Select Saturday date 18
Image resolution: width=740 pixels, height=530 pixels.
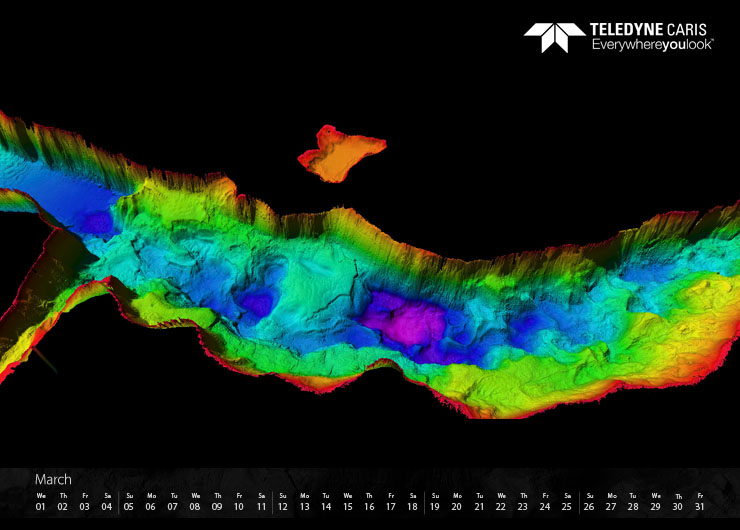(412, 506)
